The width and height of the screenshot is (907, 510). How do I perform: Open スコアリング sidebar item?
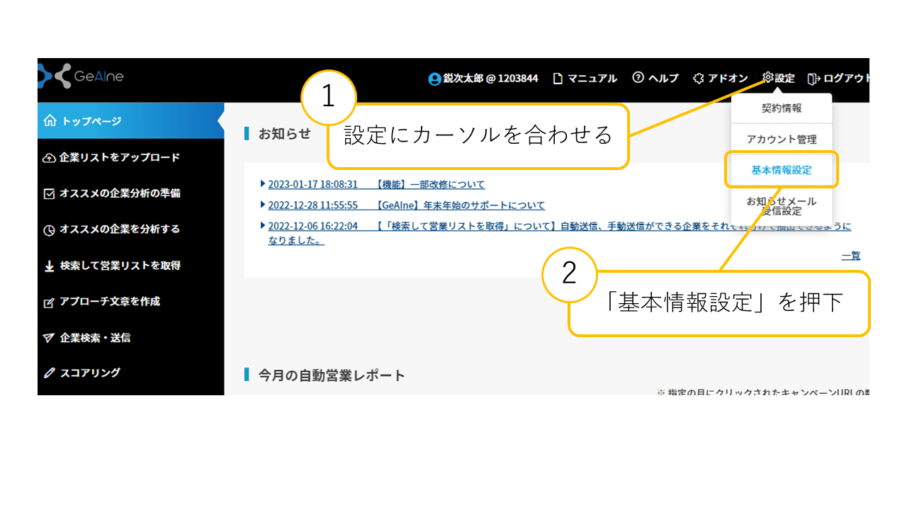(89, 373)
